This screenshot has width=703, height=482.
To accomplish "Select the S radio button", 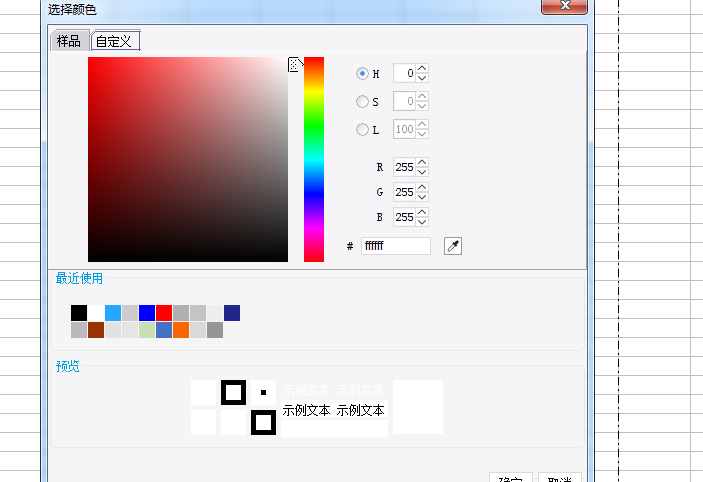I will (362, 102).
